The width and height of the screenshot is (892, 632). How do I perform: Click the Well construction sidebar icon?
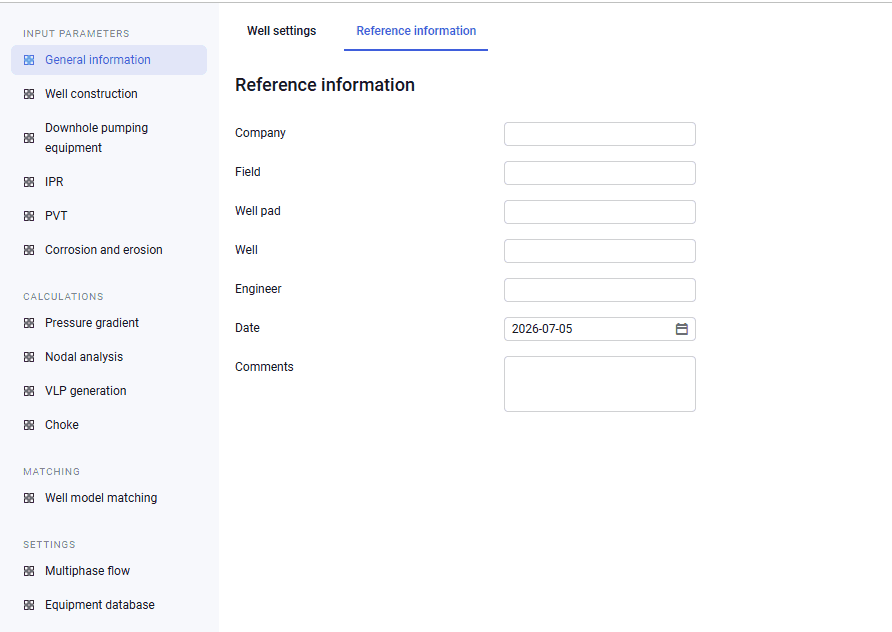point(29,94)
